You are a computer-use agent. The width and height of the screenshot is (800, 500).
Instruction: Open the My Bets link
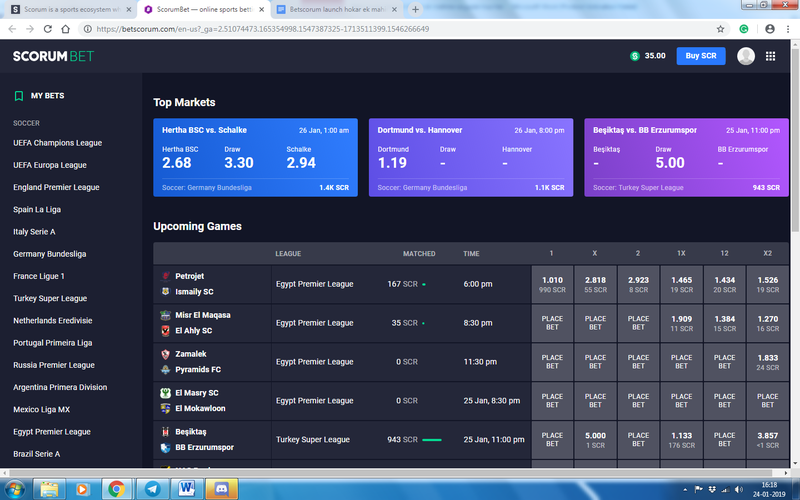coord(47,96)
